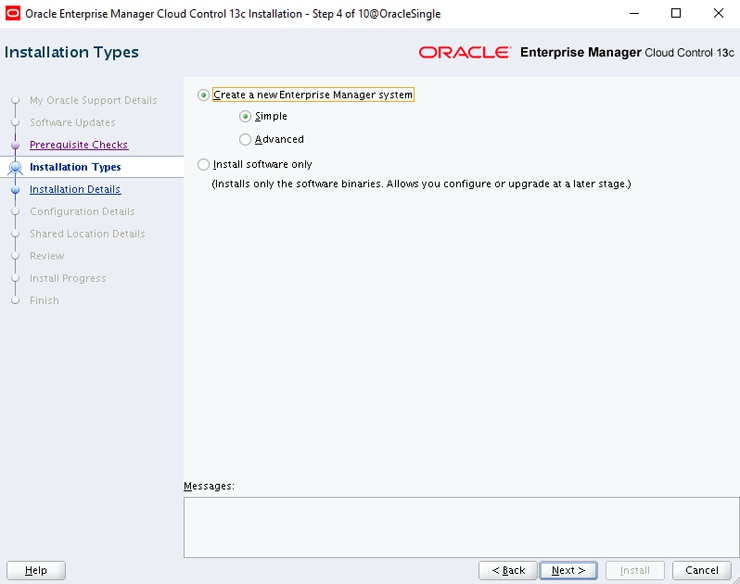Click the ORACLE logo in header
Image resolution: width=740 pixels, height=584 pixels.
pos(464,52)
